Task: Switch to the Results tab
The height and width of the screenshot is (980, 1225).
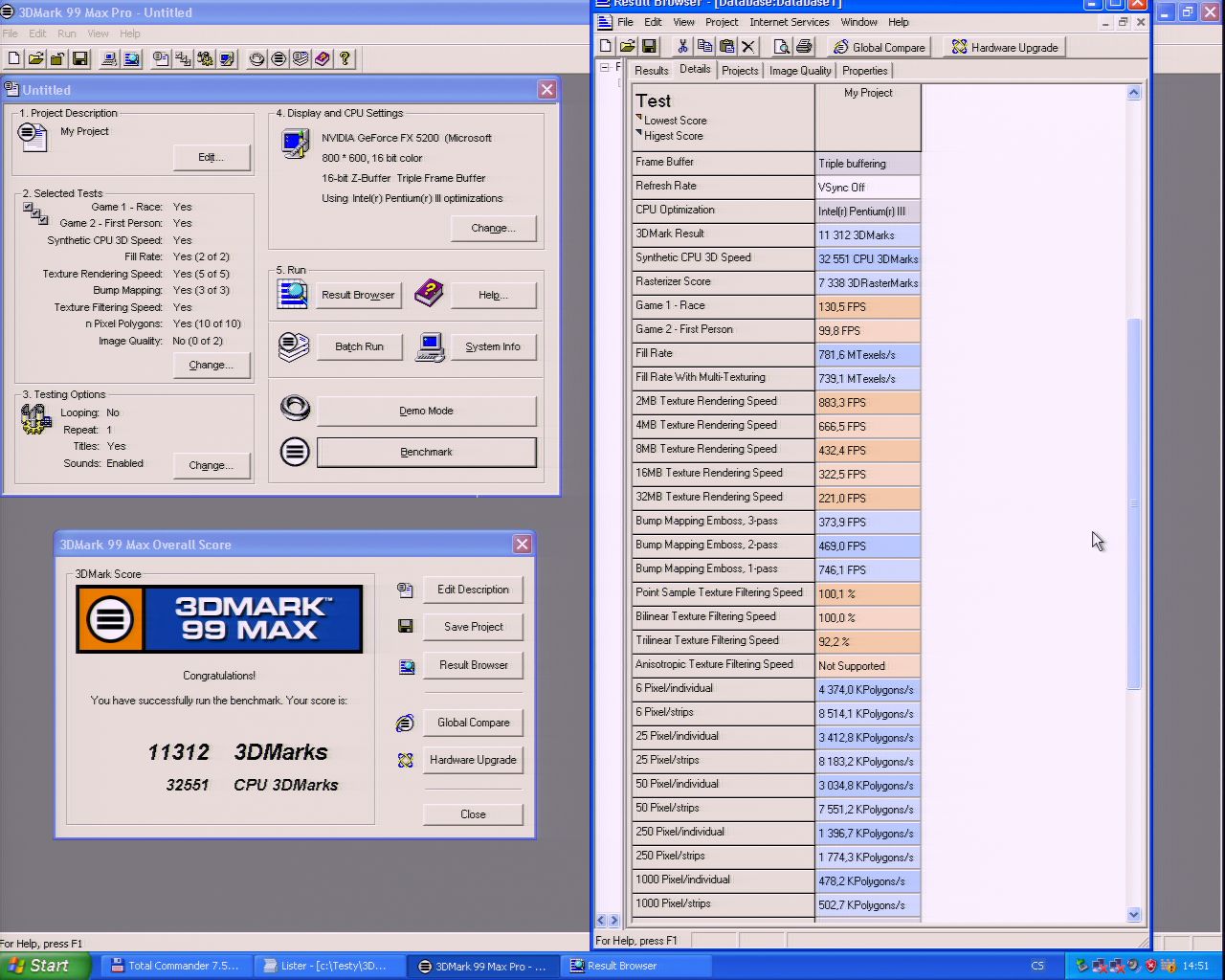Action: [x=651, y=71]
